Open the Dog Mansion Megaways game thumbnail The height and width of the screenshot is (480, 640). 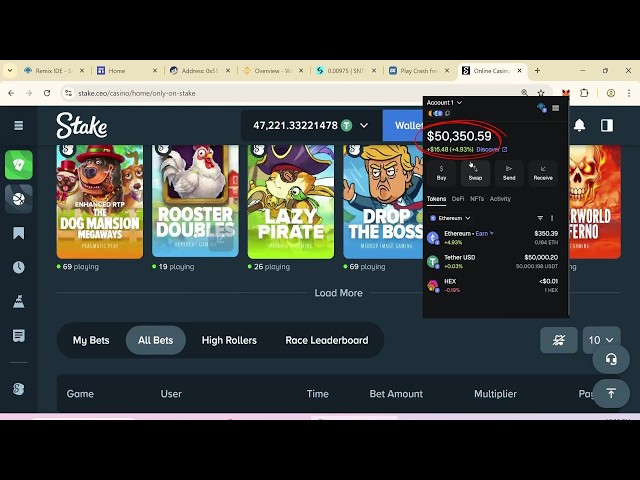tap(100, 202)
